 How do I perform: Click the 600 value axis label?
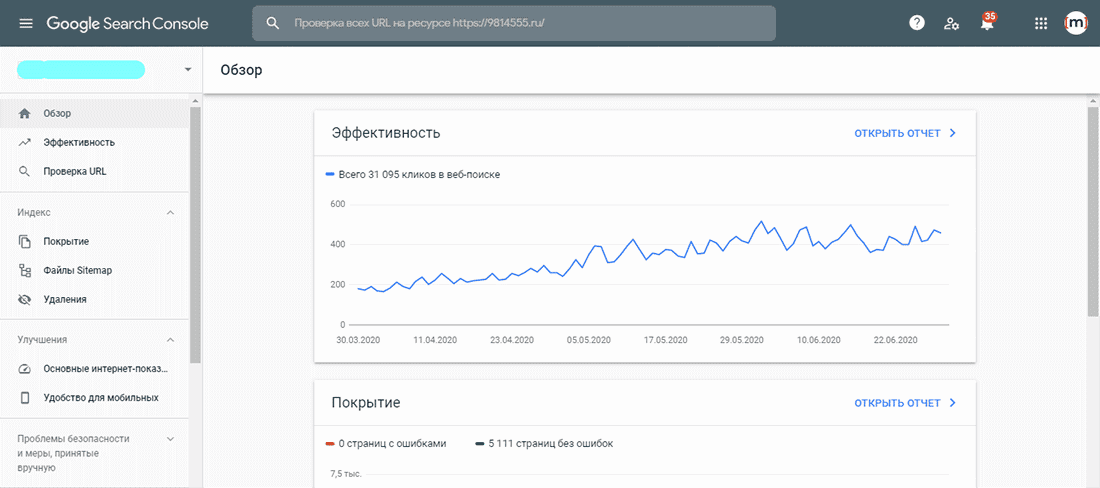point(338,205)
